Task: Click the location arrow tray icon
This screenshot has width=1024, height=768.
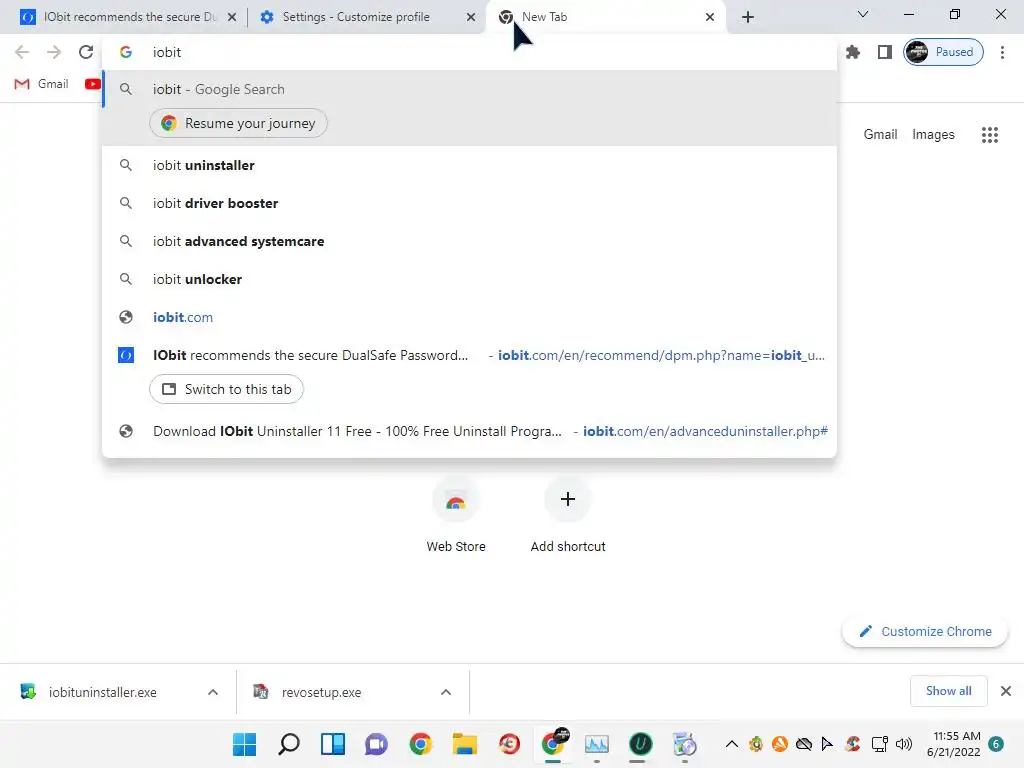Action: click(x=827, y=744)
